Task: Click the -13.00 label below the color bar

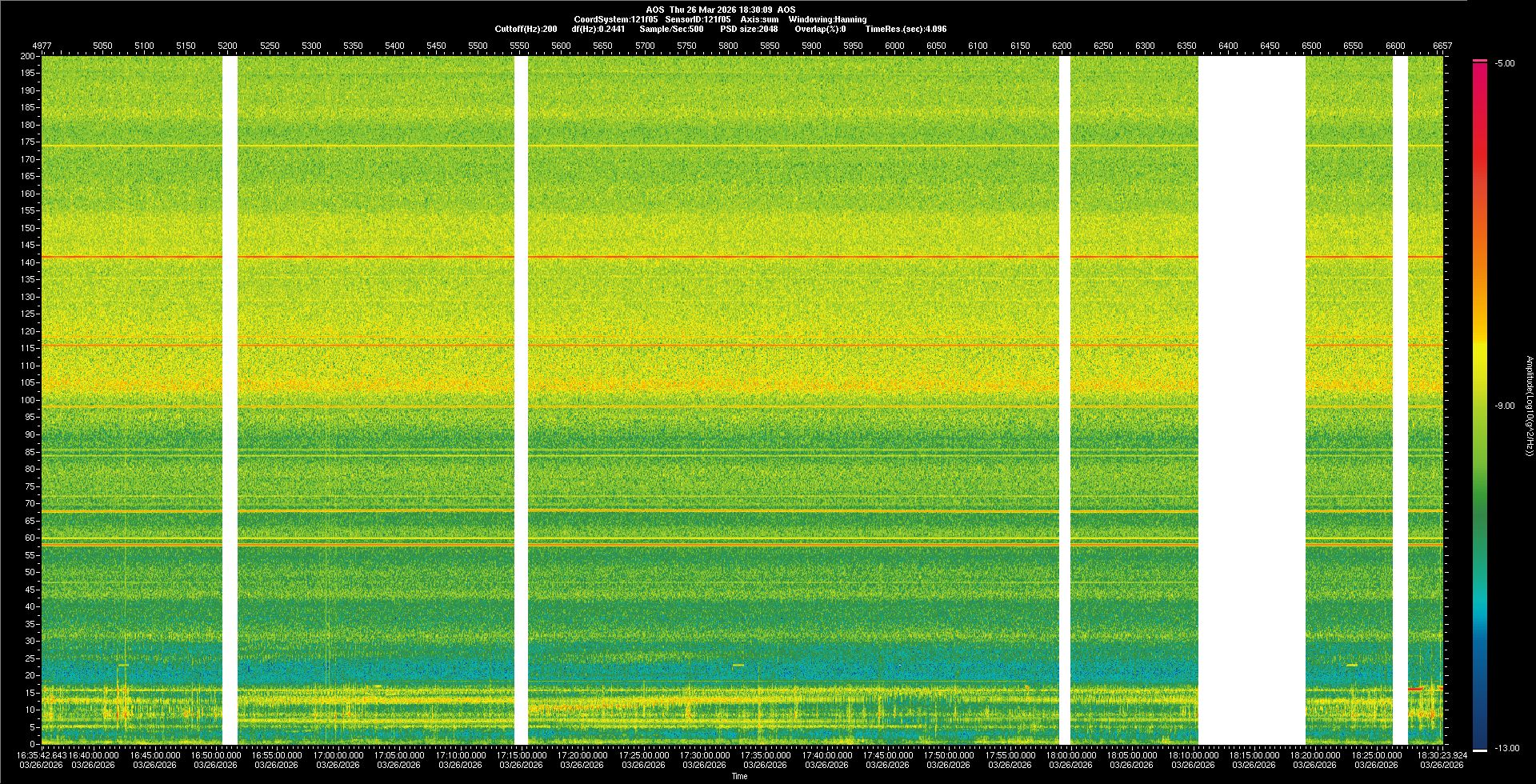Action: [1506, 748]
